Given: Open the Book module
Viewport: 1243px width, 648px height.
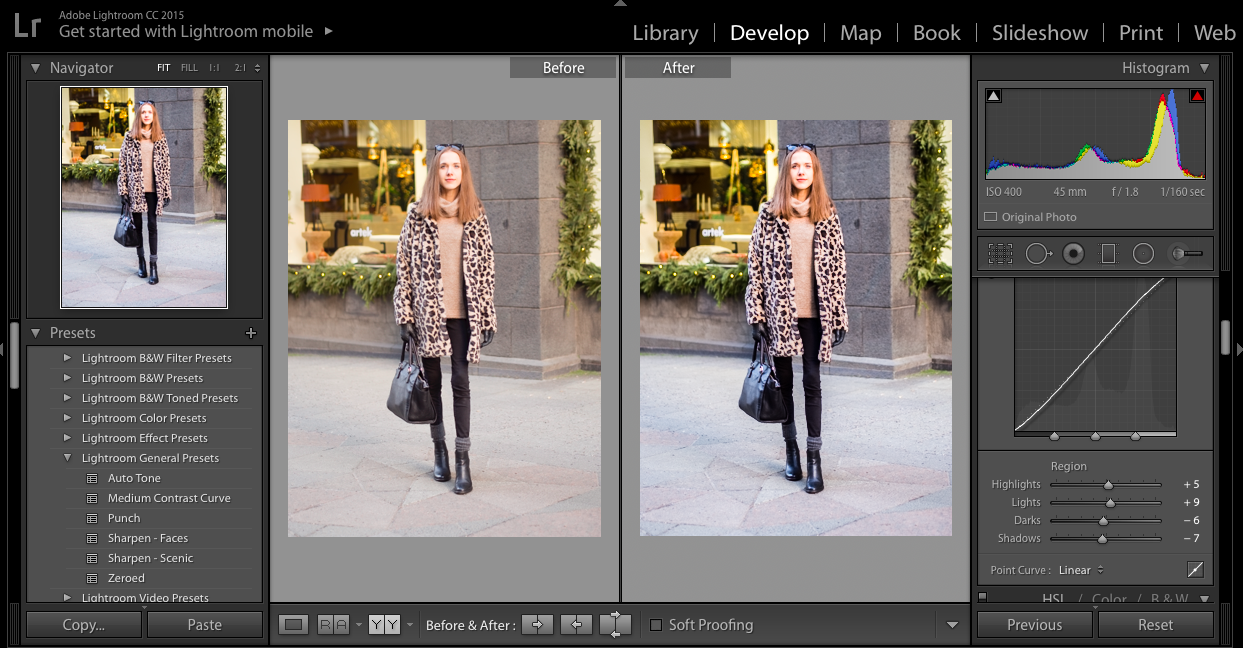Looking at the screenshot, I should click(936, 33).
